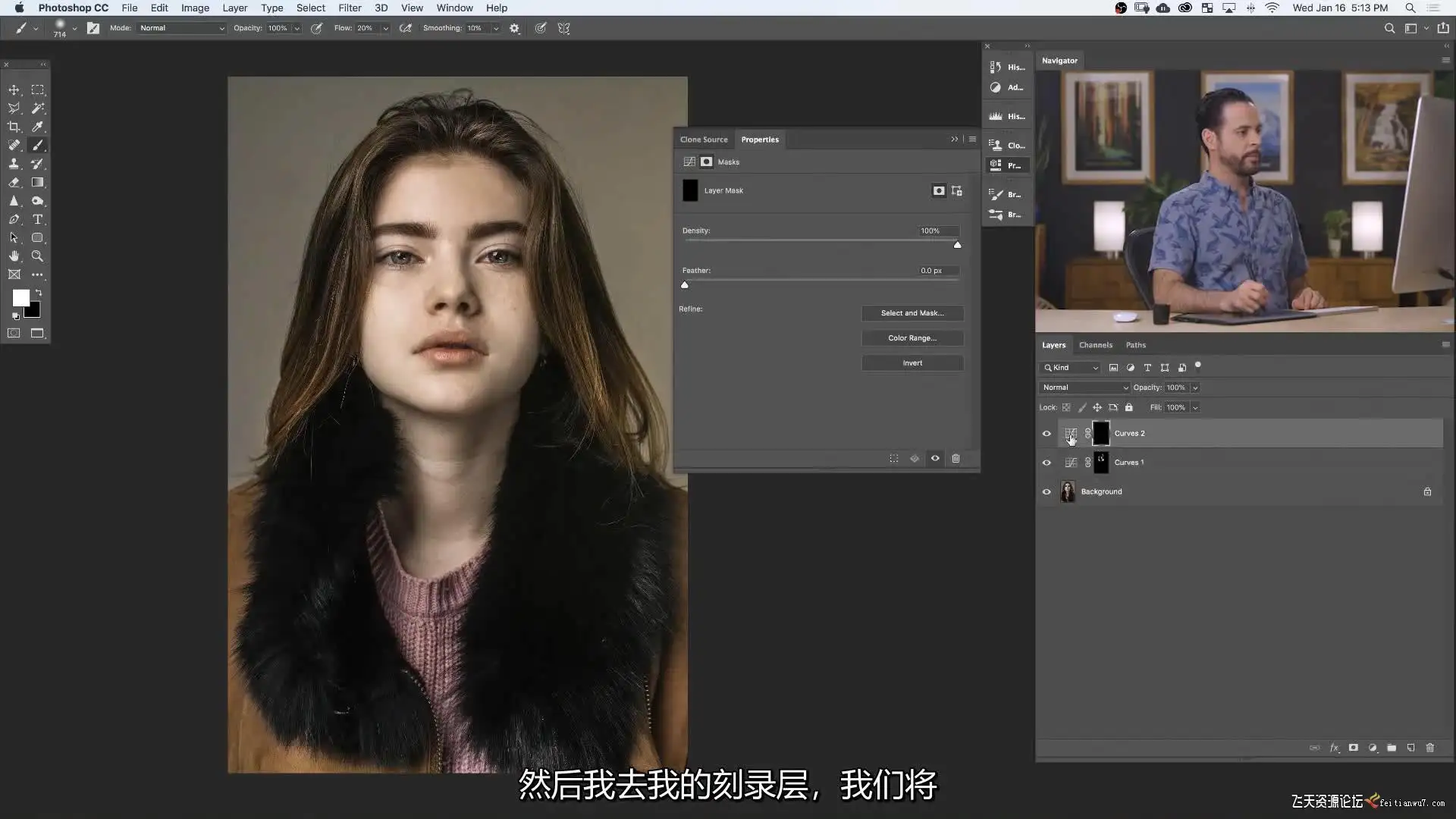
Task: Select the Clone Stamp tool
Action: 14,164
